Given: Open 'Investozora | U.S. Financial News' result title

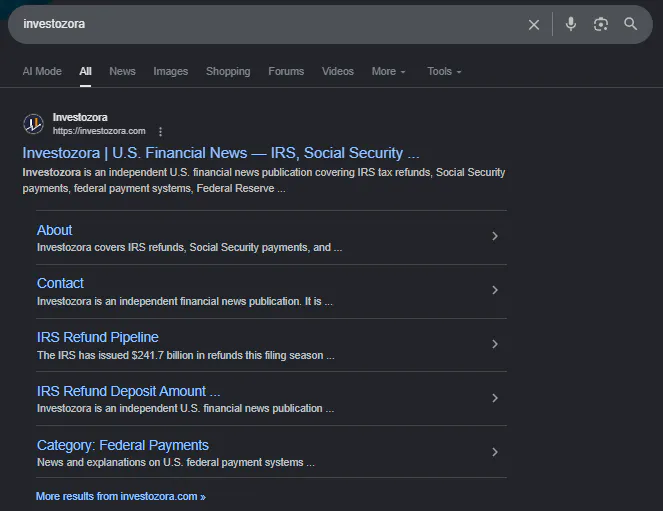Looking at the screenshot, I should (221, 153).
